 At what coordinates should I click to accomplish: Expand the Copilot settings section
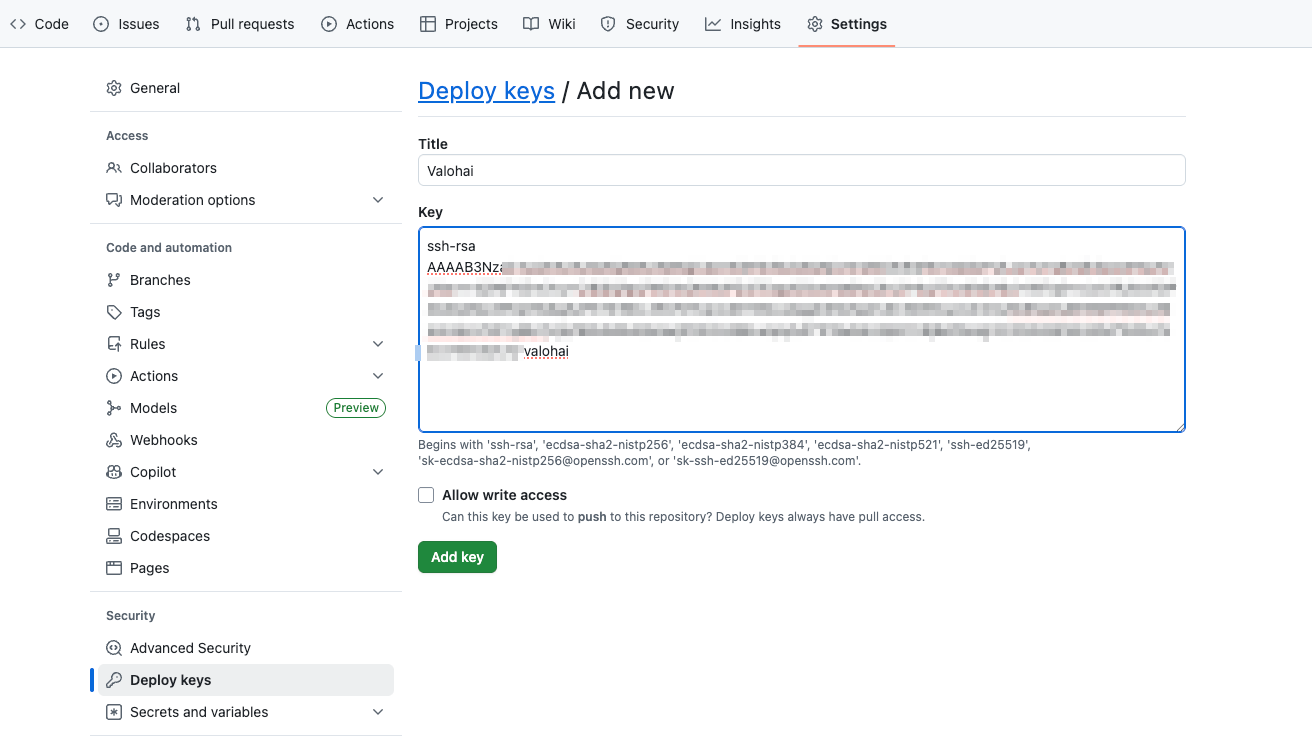[x=378, y=472]
